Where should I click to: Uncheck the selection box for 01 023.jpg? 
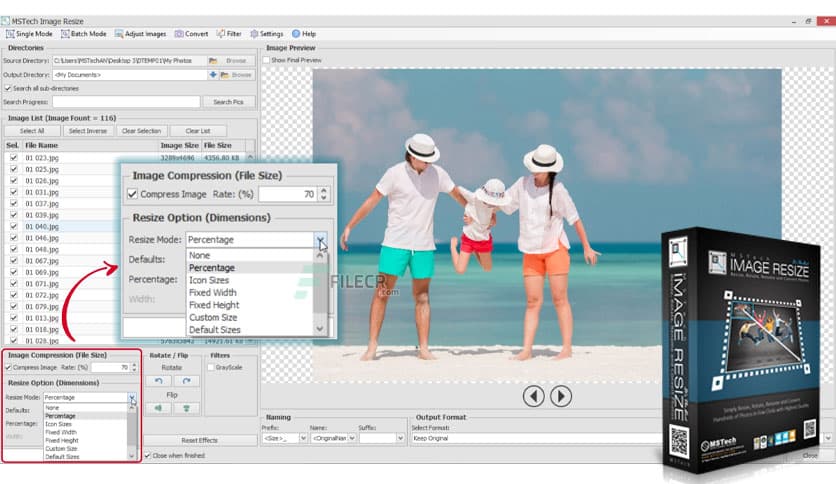click(13, 158)
